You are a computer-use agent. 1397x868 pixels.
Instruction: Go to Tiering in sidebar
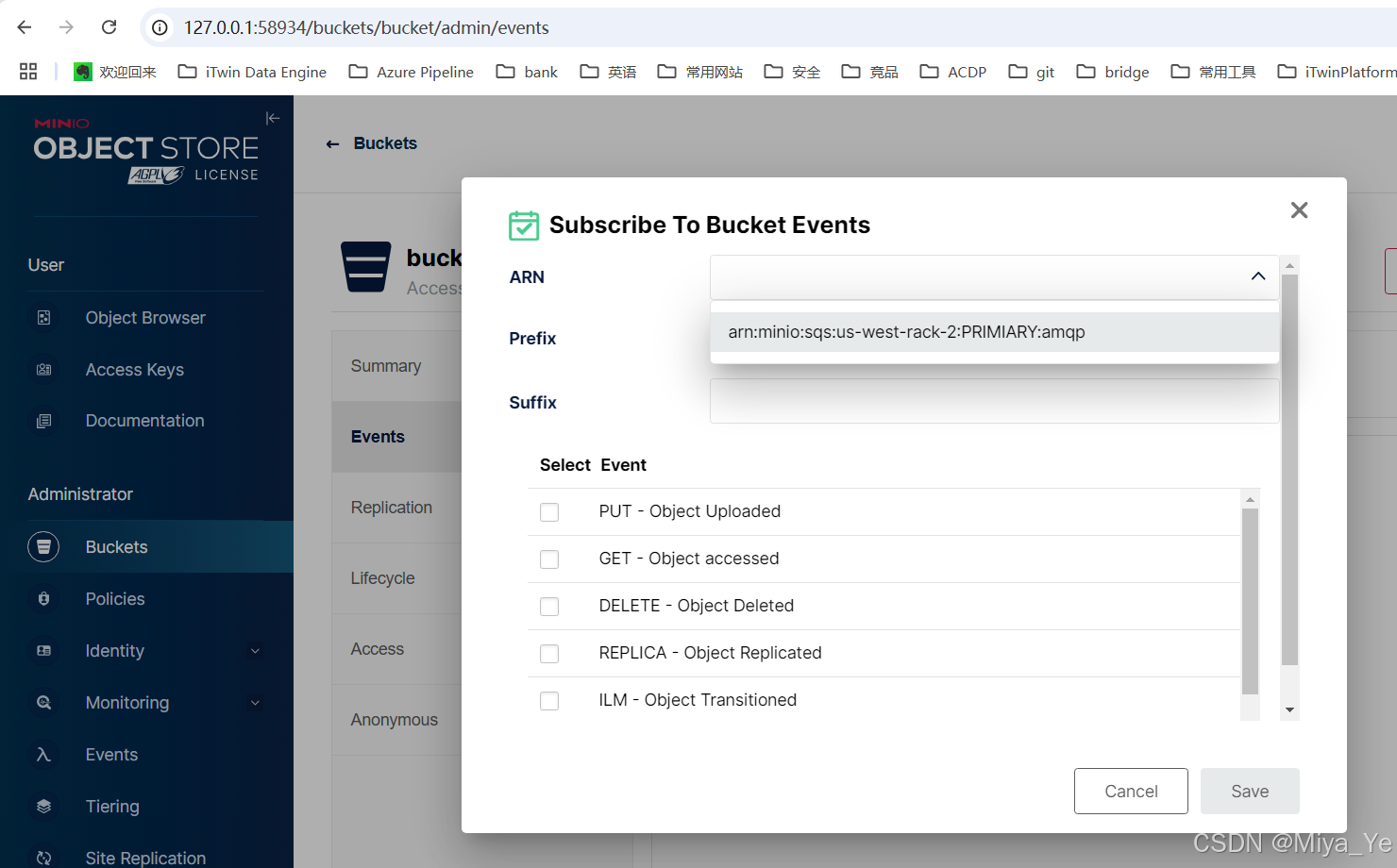point(112,807)
